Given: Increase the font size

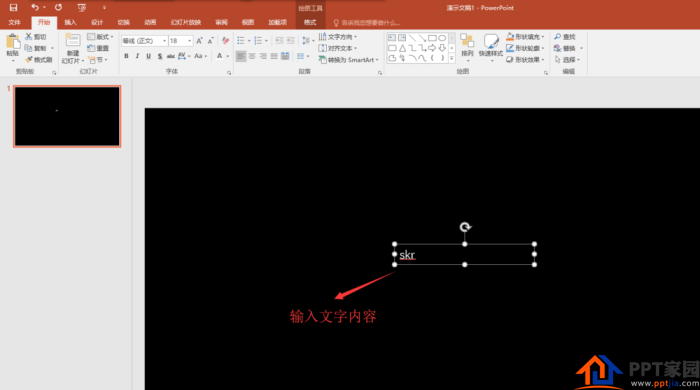Looking at the screenshot, I should coord(199,41).
